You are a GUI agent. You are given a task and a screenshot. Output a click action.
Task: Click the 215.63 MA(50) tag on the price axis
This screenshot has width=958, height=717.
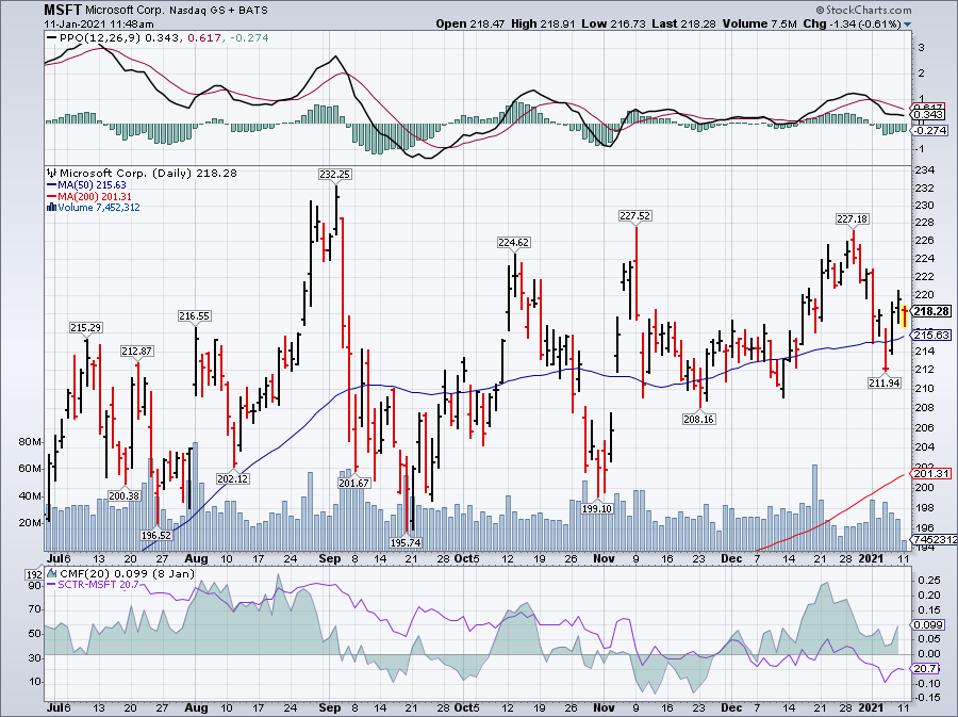point(931,335)
